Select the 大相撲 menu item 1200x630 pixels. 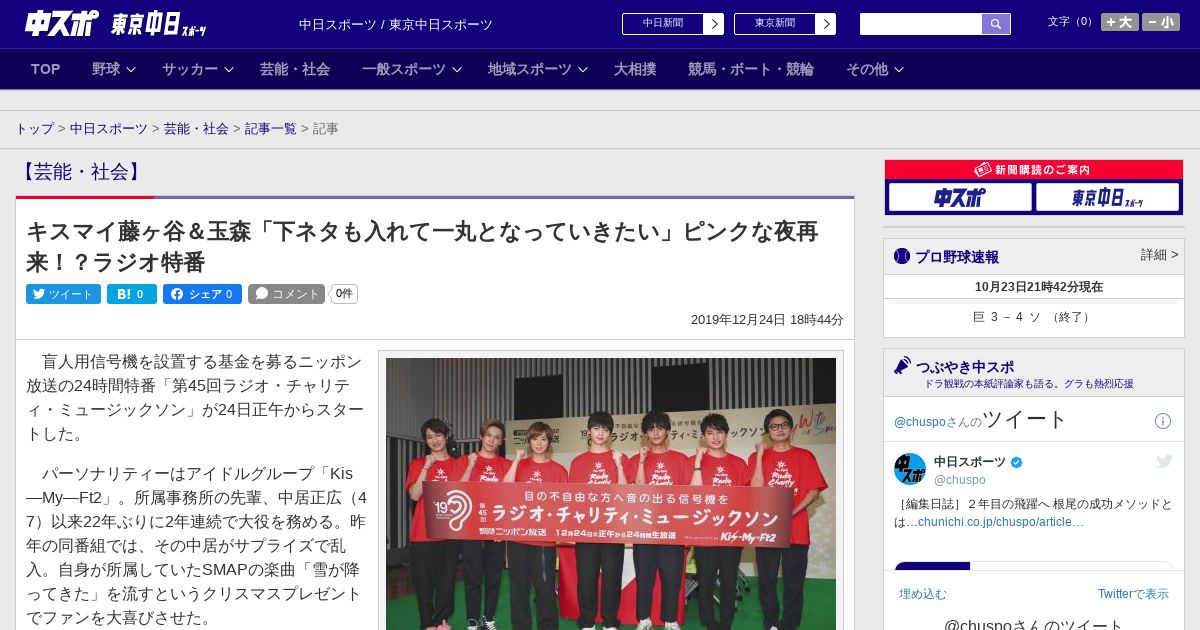click(635, 69)
